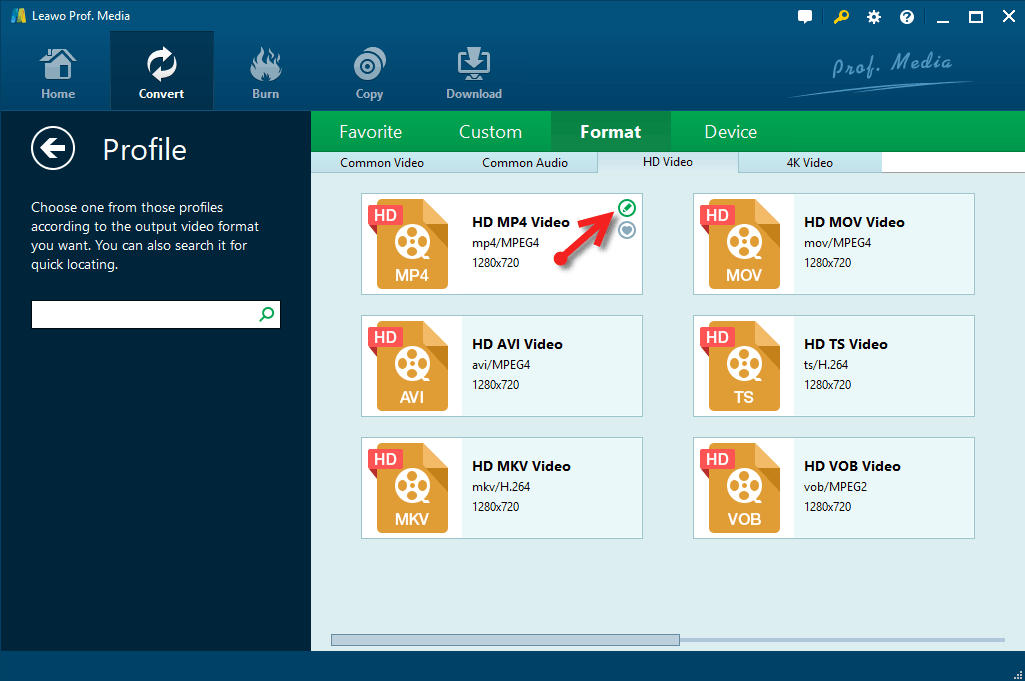Open the Copy module
This screenshot has width=1025, height=681.
pos(369,73)
